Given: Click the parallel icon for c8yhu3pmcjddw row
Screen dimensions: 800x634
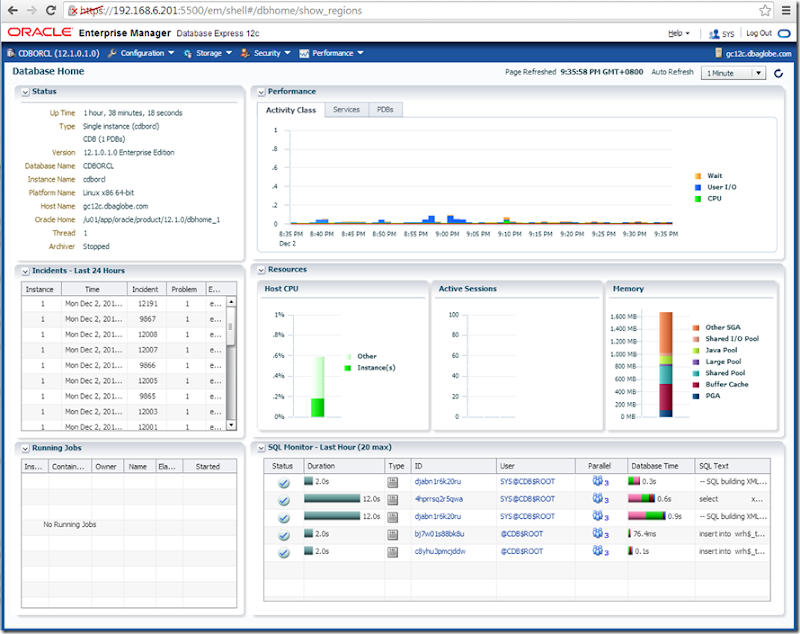Looking at the screenshot, I should pyautogui.click(x=598, y=551).
